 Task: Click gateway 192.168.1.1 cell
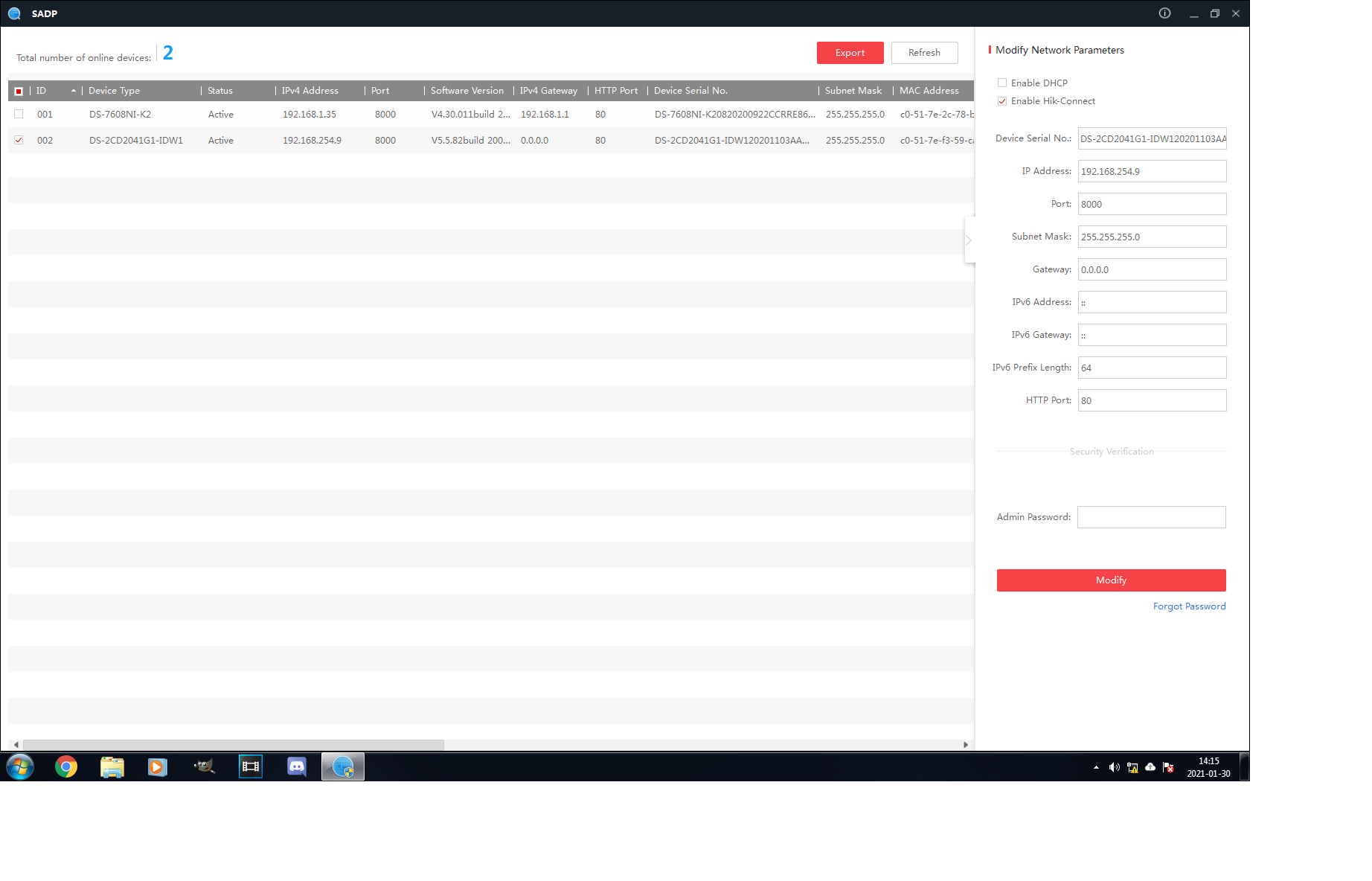pyautogui.click(x=545, y=115)
